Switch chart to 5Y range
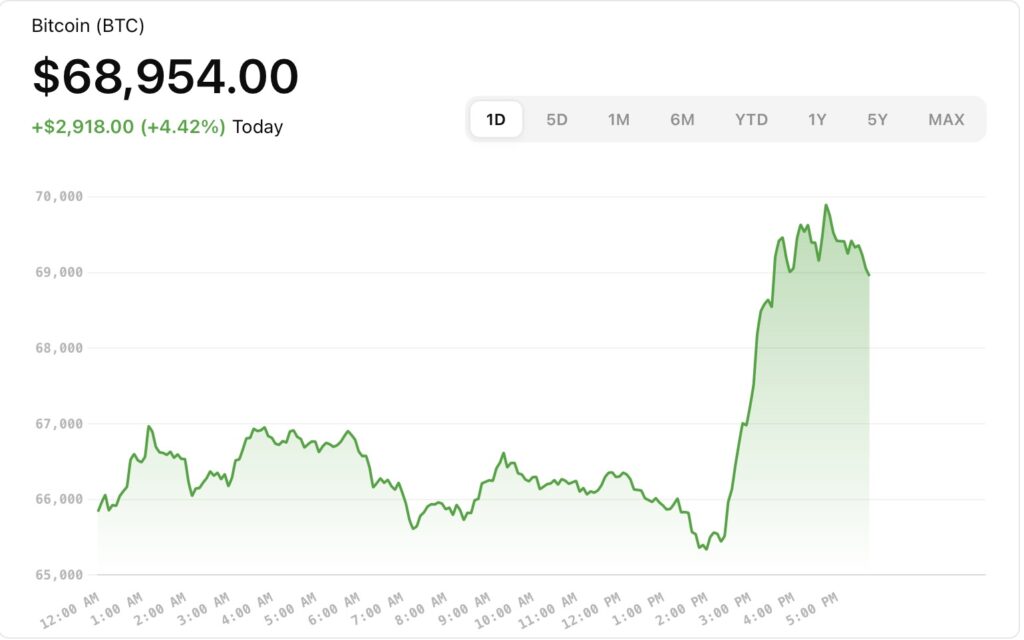 click(x=877, y=120)
